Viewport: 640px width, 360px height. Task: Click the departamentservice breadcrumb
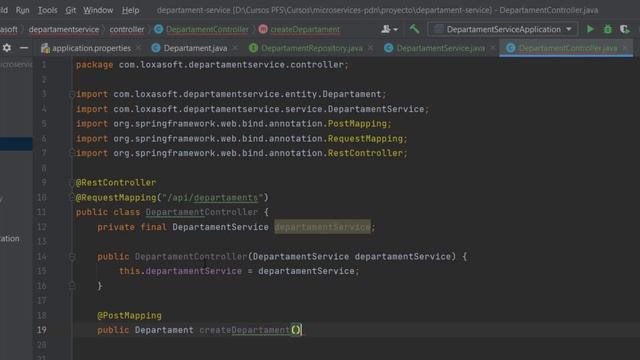[64, 29]
